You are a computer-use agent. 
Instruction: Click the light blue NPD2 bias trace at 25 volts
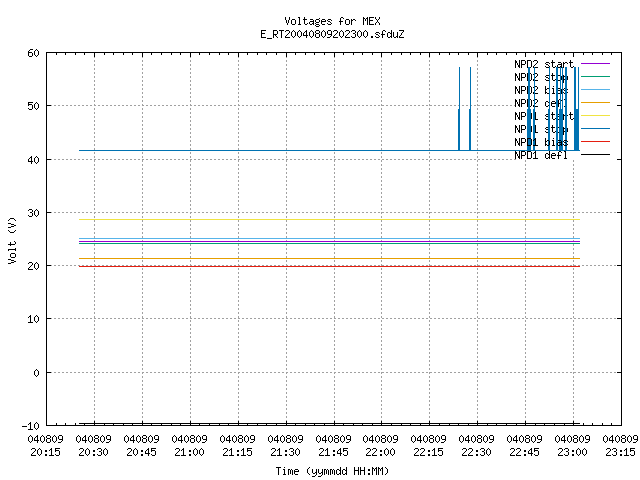coord(329,238)
